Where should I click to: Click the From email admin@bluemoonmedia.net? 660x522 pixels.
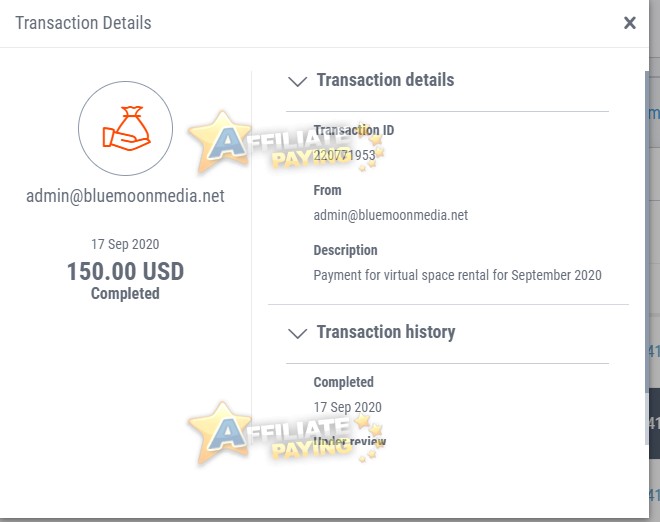click(x=391, y=215)
